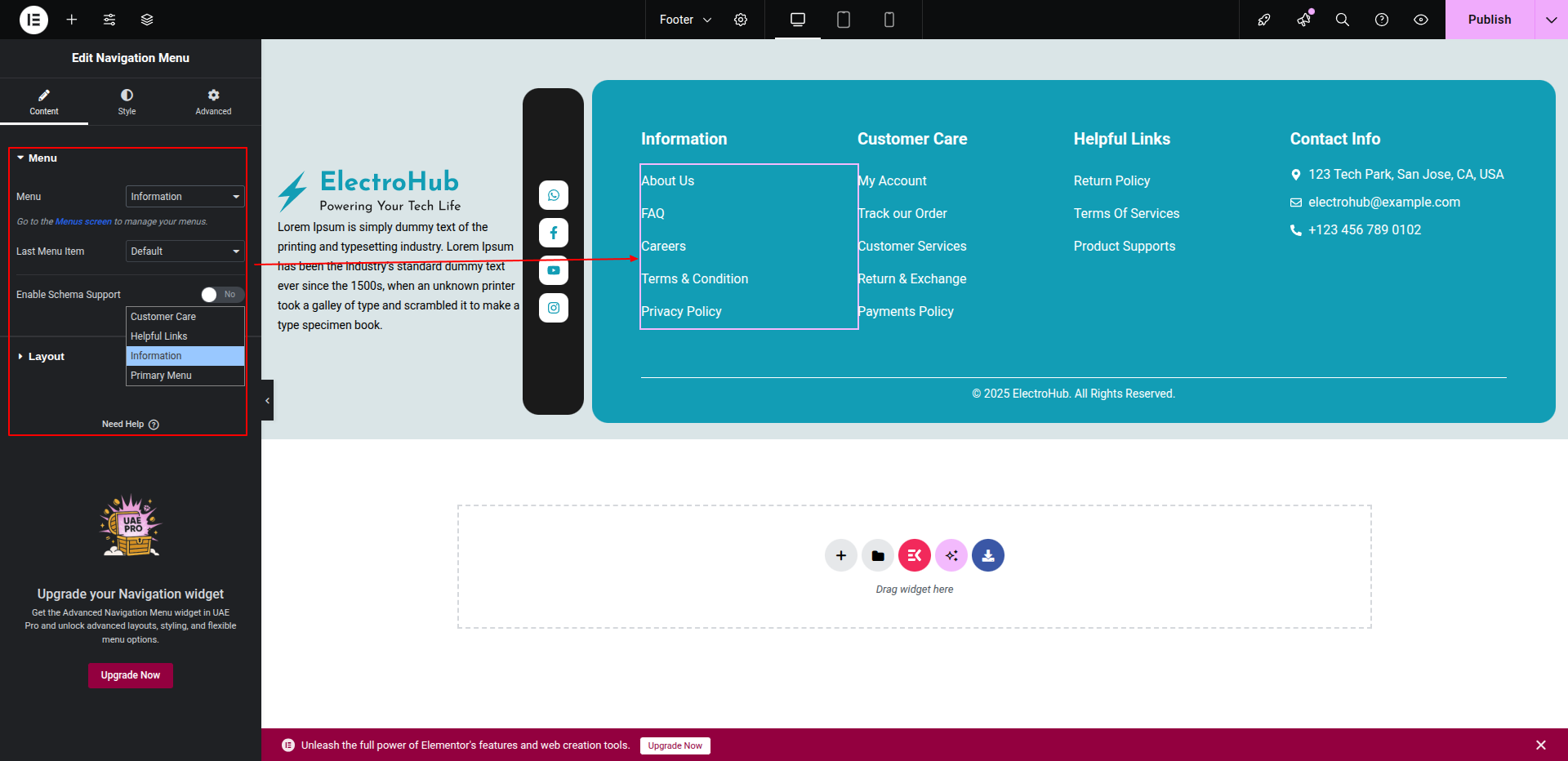Open Footer page settings gear
The height and width of the screenshot is (761, 1568).
point(741,20)
